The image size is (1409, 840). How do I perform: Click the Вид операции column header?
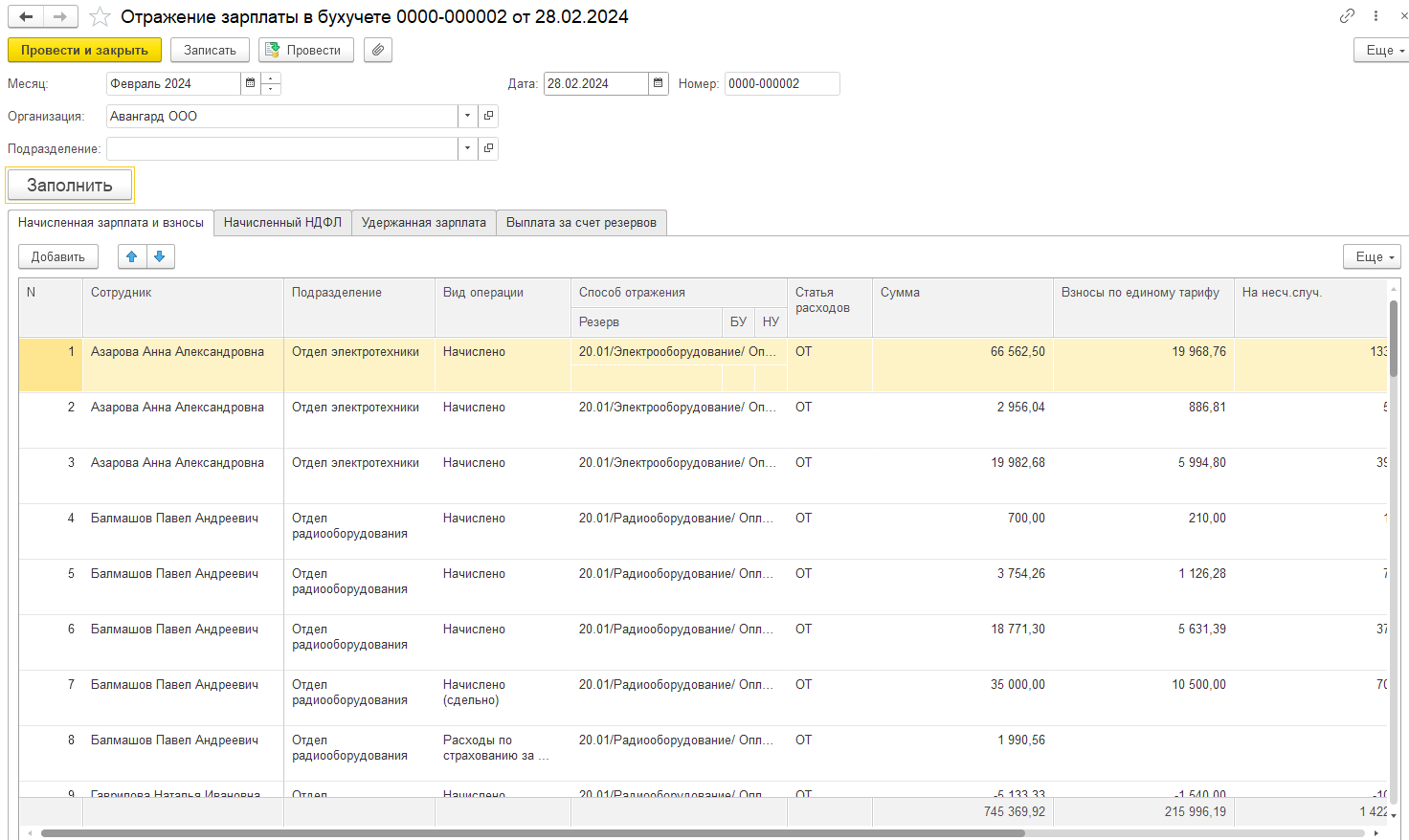pyautogui.click(x=503, y=307)
